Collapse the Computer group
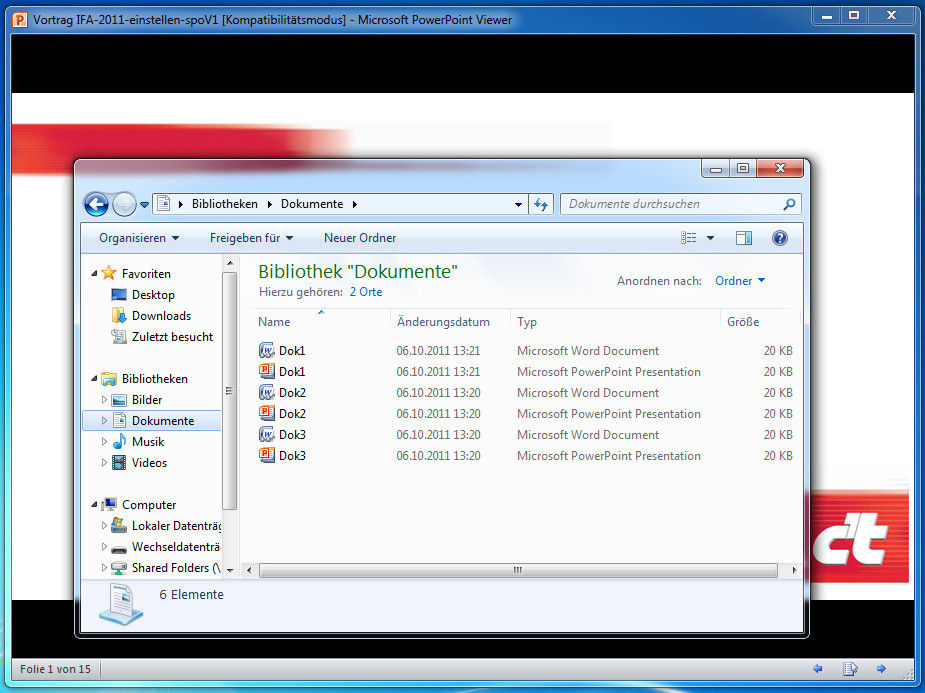 pos(94,505)
